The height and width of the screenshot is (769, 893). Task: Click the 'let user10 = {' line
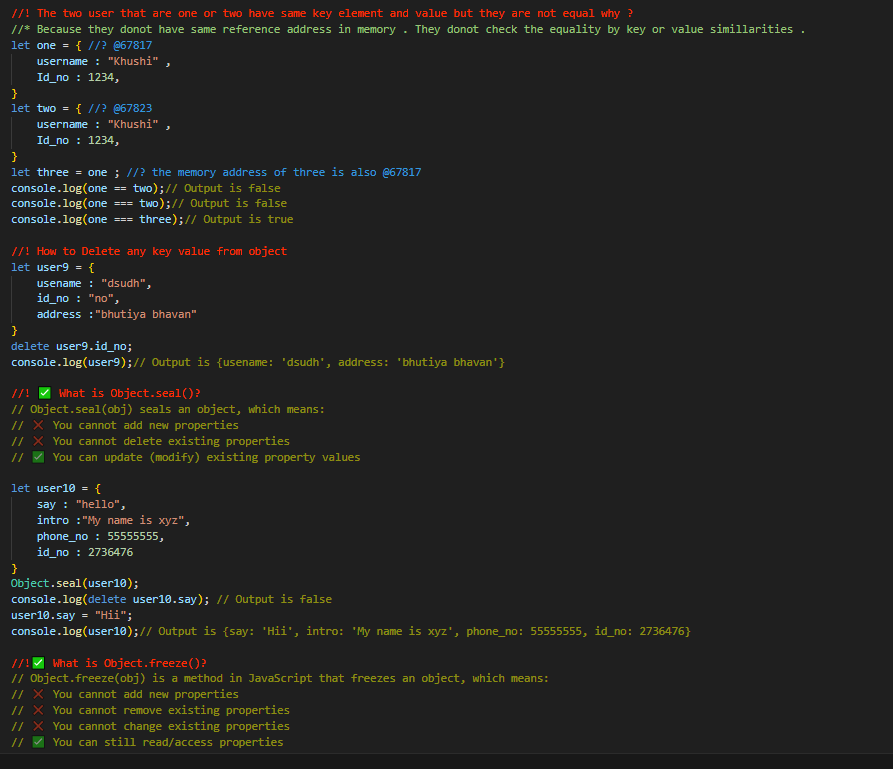coord(56,489)
